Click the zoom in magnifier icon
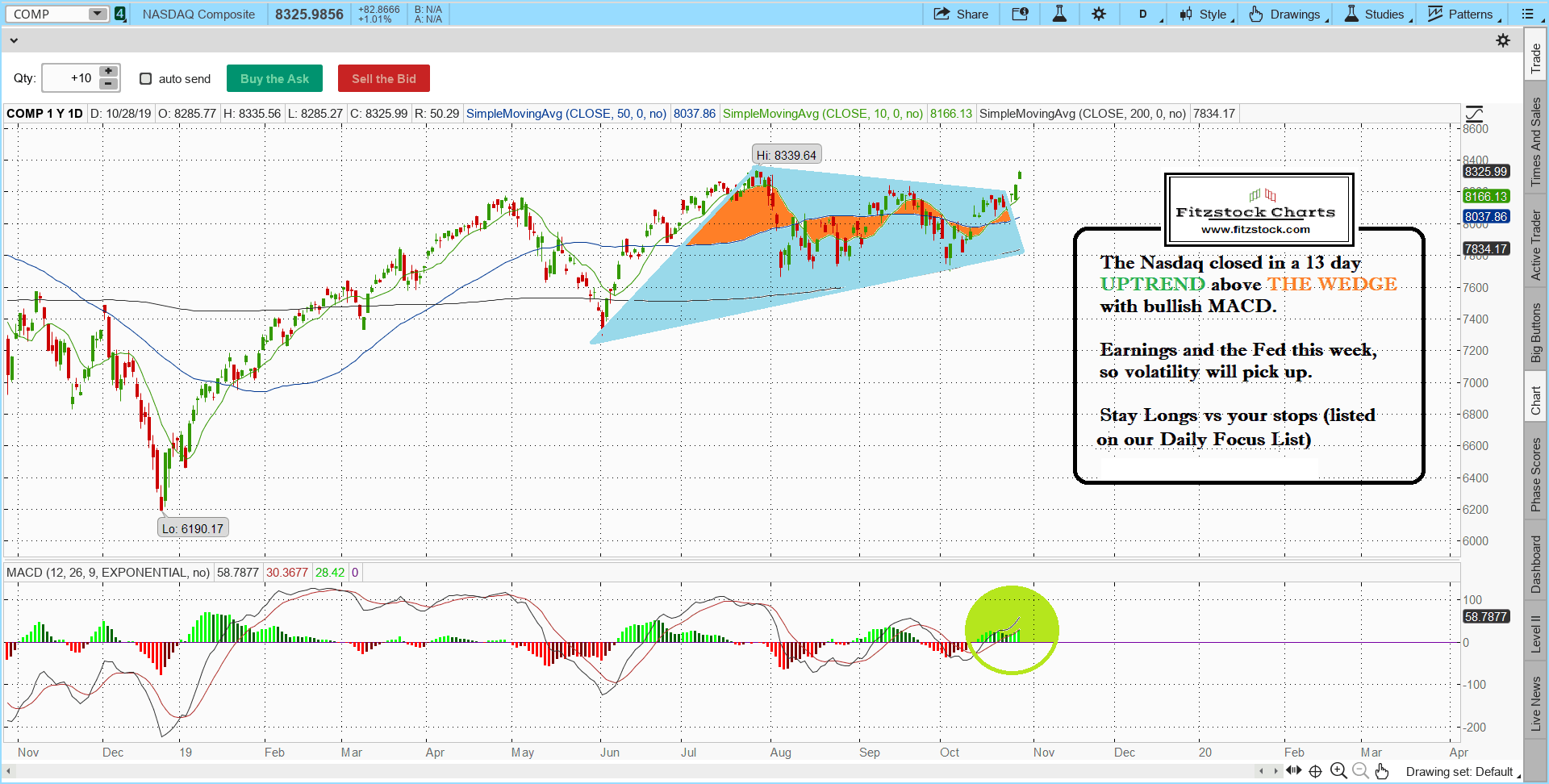Viewport: 1549px width, 784px height. pyautogui.click(x=1338, y=771)
